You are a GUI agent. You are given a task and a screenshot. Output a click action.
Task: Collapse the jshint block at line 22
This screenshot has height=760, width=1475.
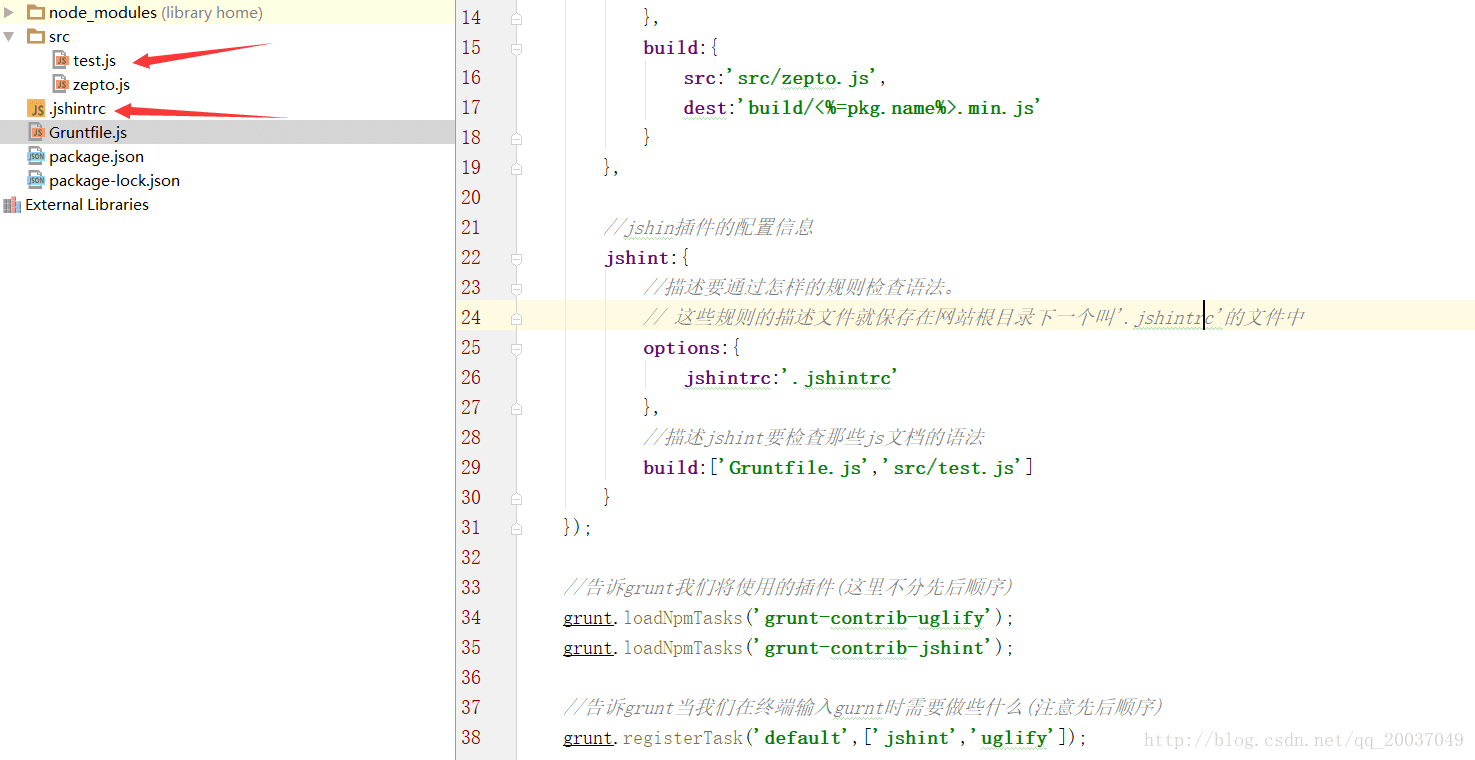(516, 258)
